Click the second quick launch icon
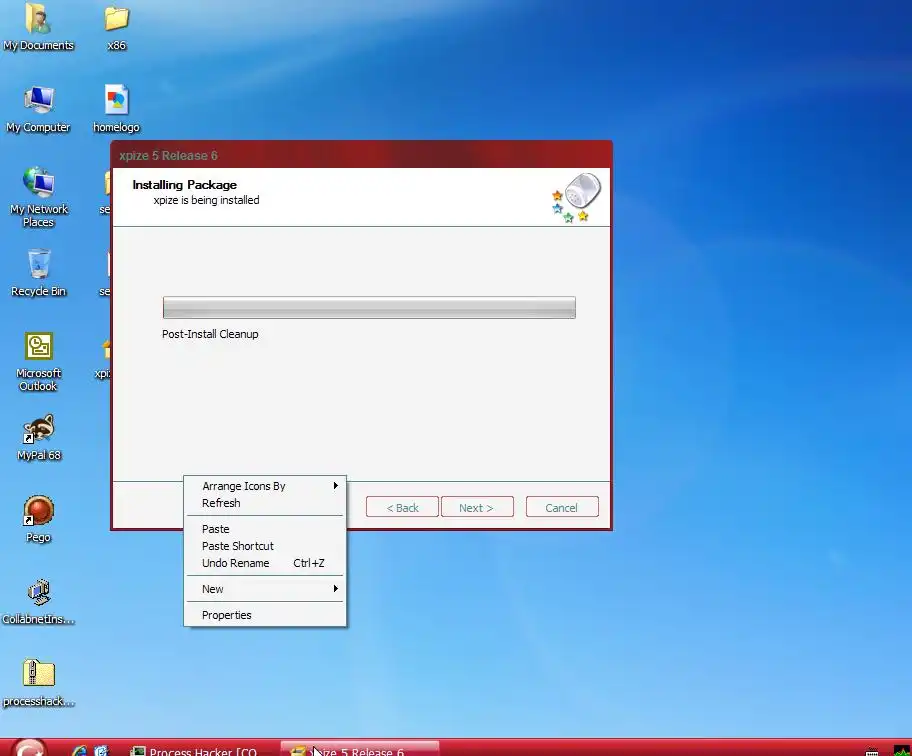 pyautogui.click(x=102, y=751)
